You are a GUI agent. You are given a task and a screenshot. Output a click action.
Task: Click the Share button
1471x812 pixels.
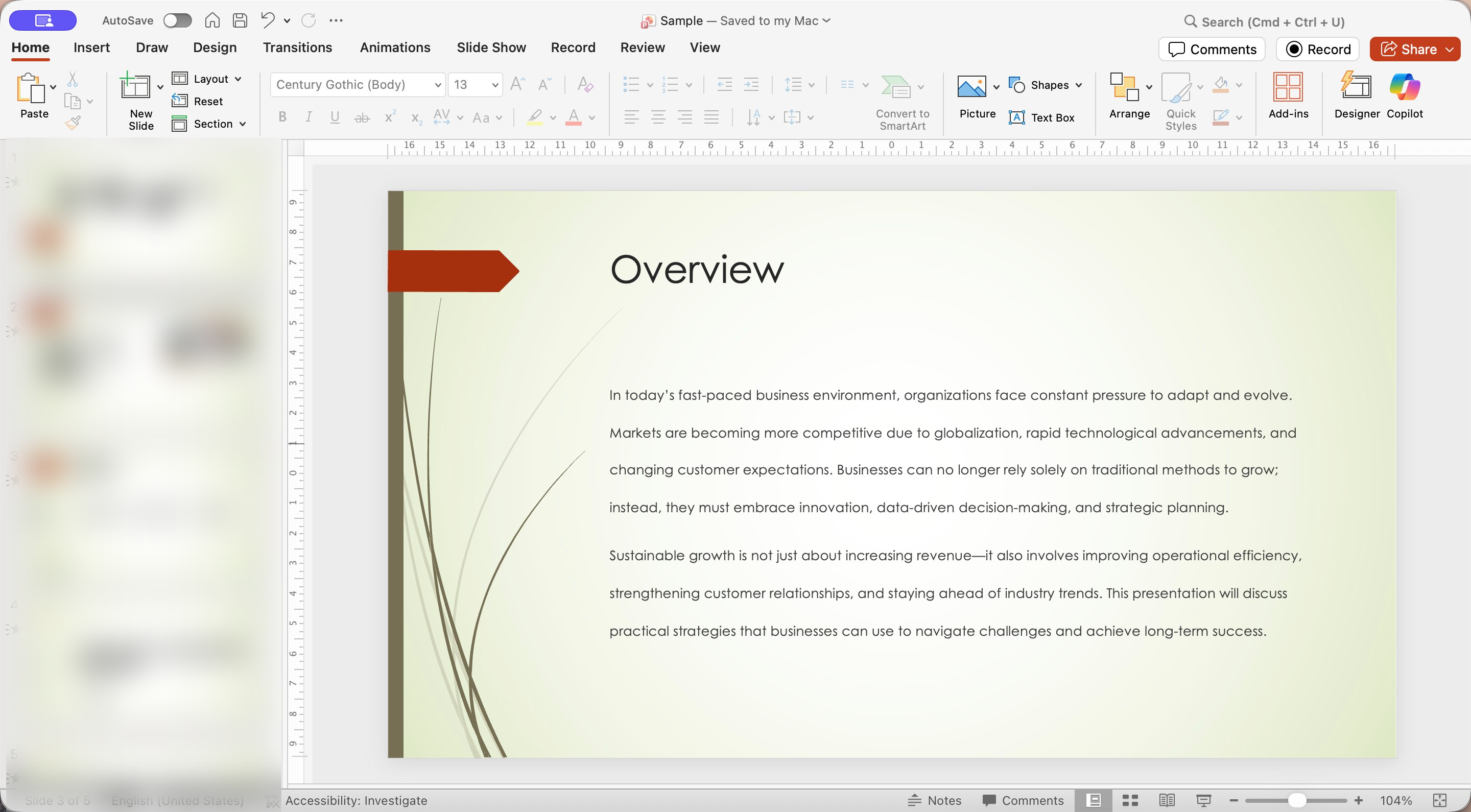click(1408, 49)
